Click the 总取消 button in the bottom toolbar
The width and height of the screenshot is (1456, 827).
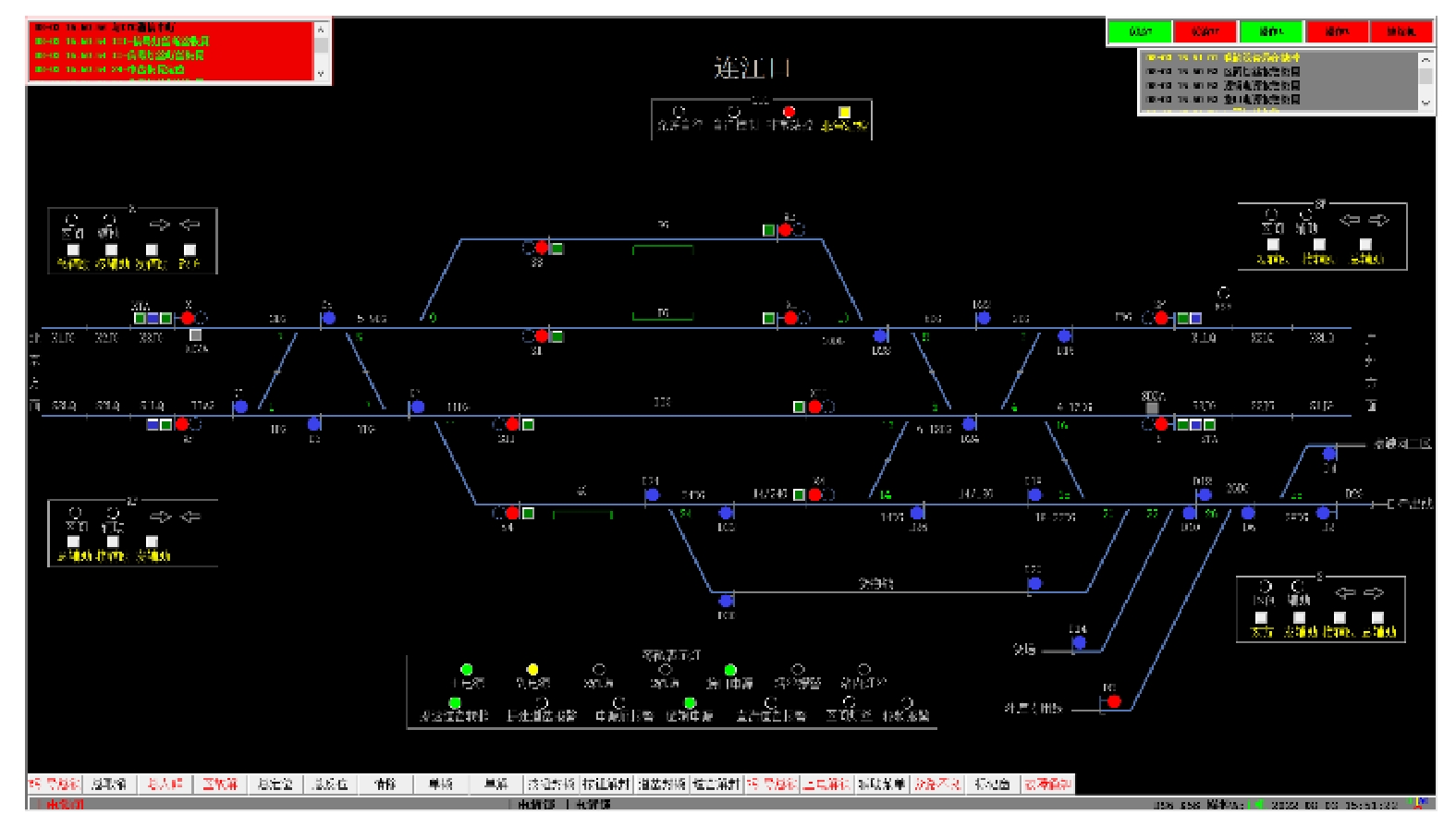[x=108, y=784]
